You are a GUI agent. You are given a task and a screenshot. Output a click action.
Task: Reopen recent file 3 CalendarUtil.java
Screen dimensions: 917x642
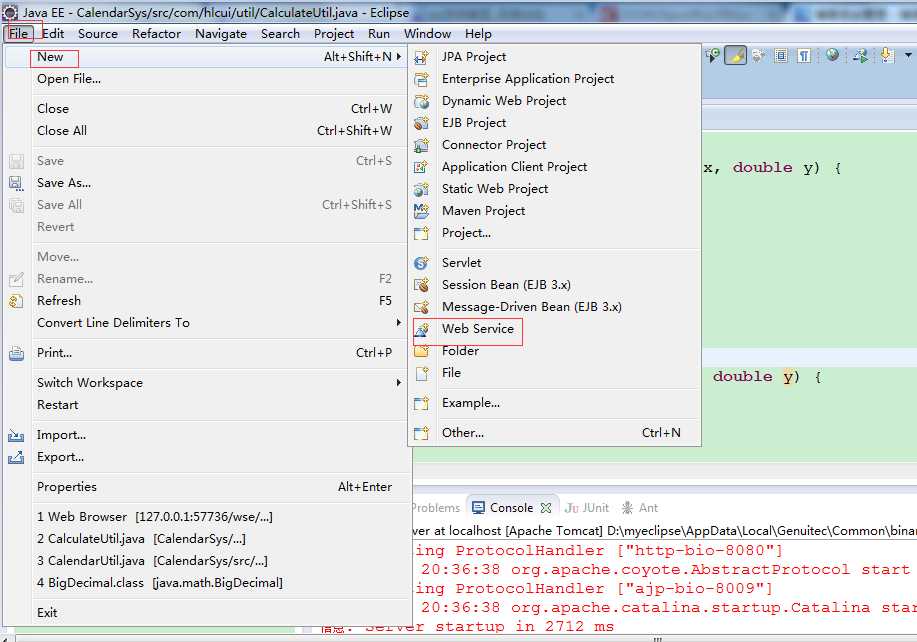click(x=208, y=561)
